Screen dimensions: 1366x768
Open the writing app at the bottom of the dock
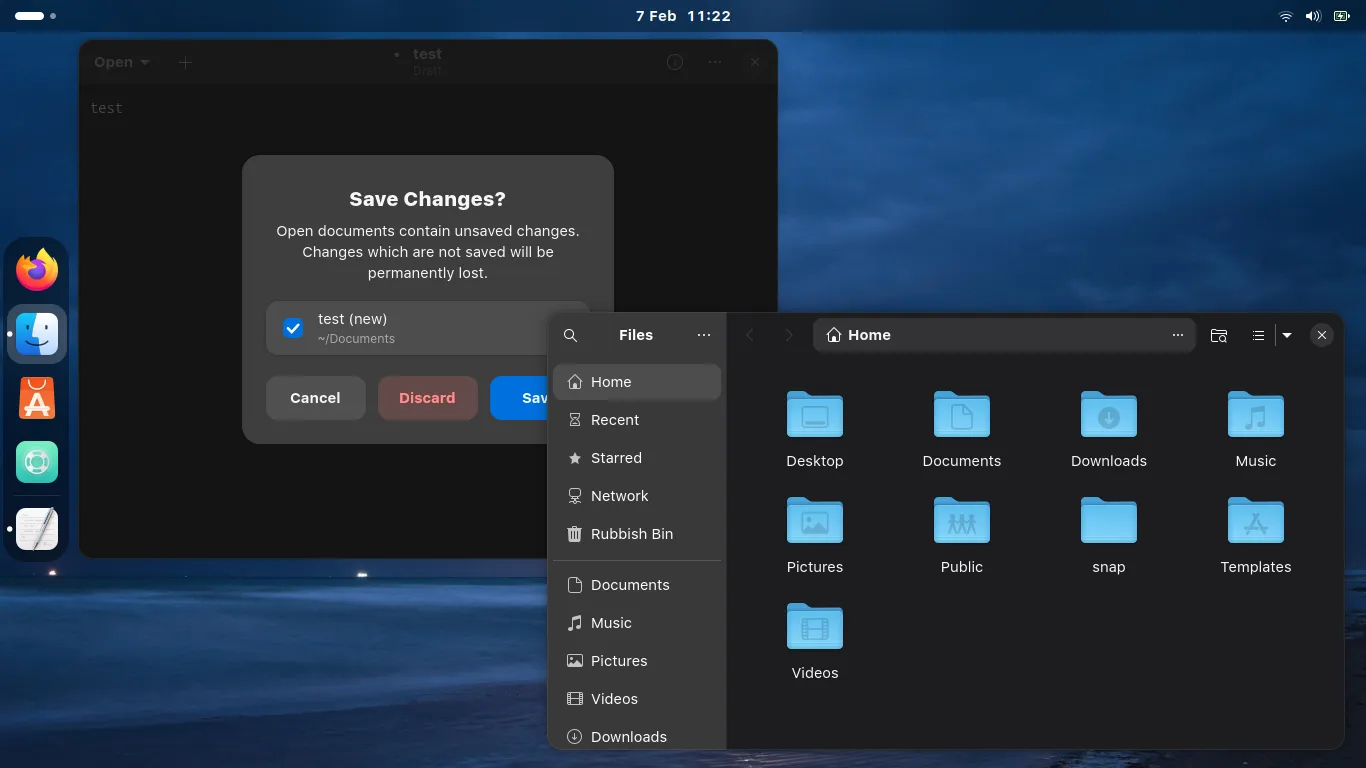[36, 529]
